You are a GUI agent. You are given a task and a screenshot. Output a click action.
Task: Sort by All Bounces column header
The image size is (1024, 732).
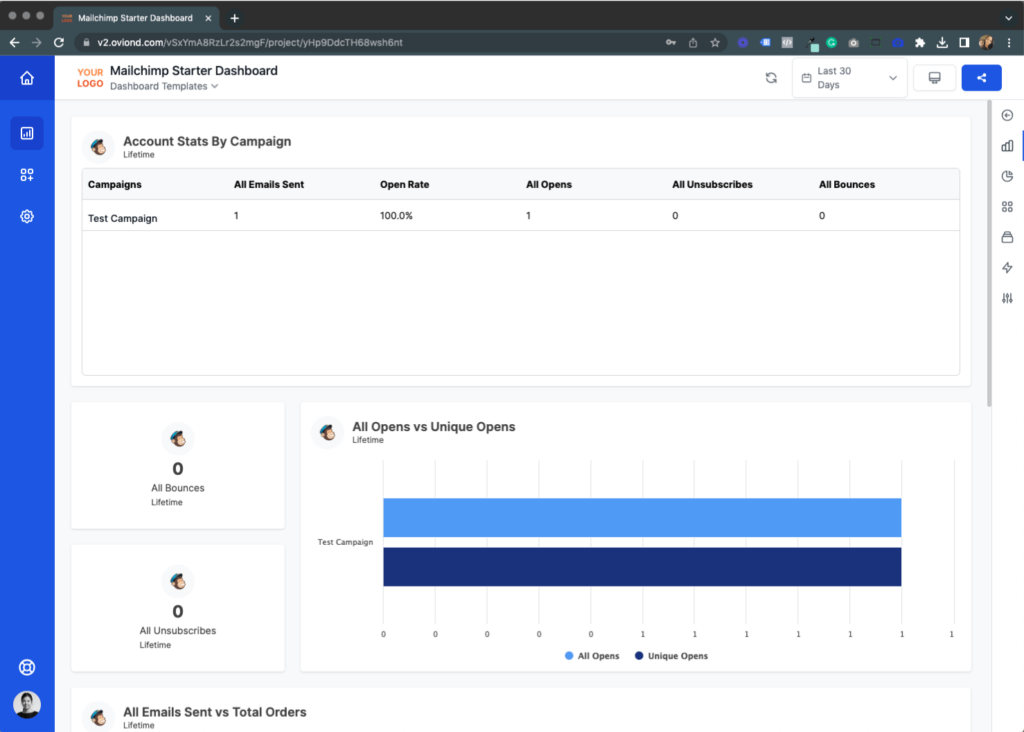pos(847,184)
